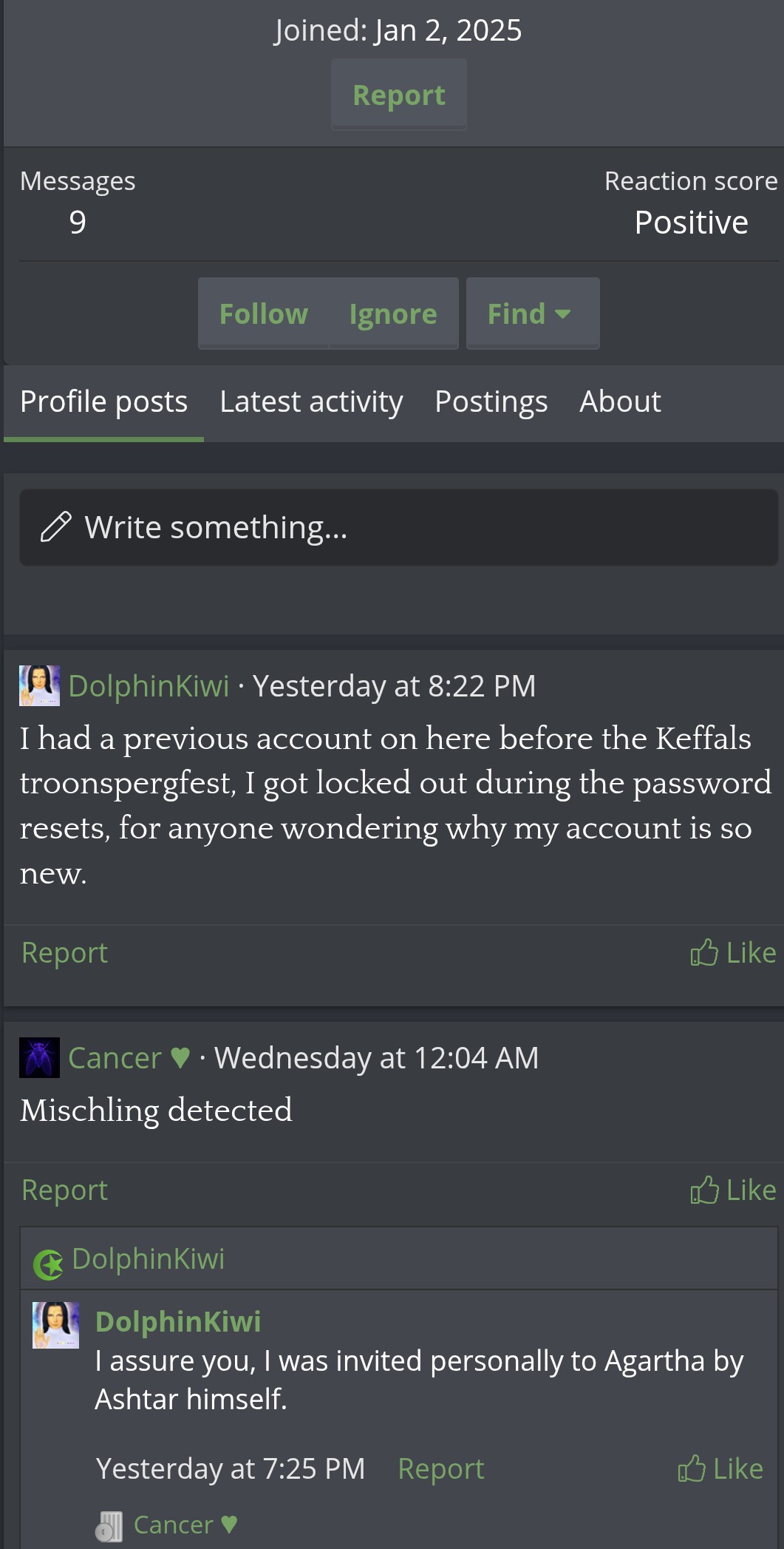Screen dimensions: 784x1549
Task: Like DolphinKiwi's post about previous account
Action: [733, 953]
